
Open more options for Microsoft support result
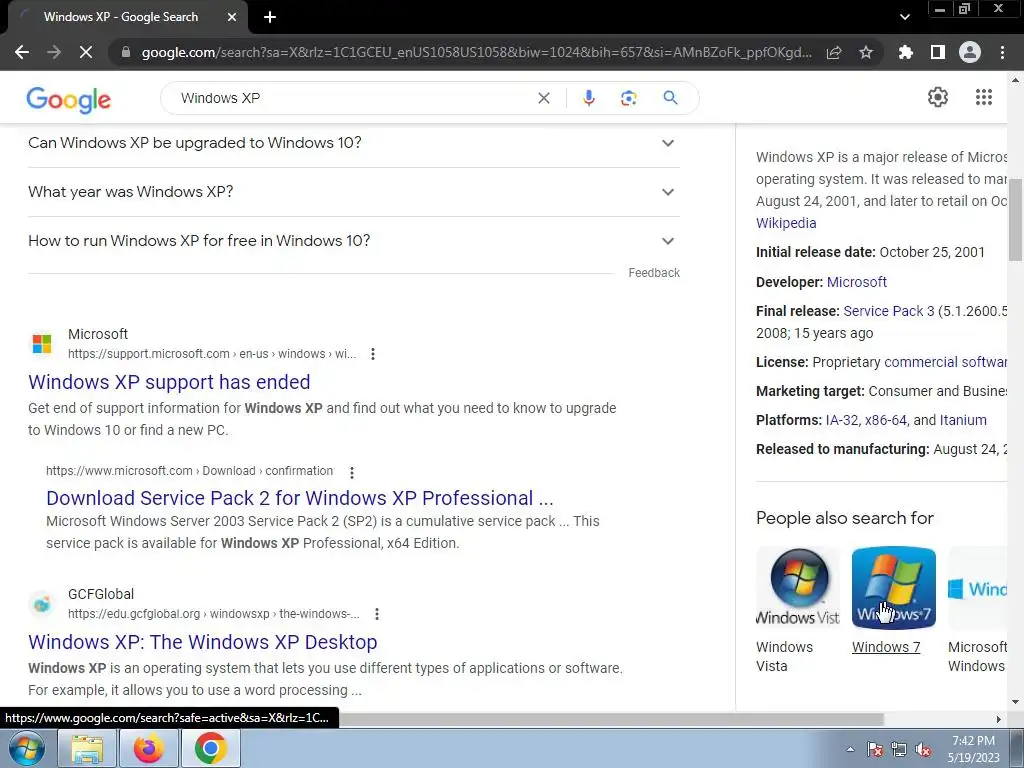point(372,354)
